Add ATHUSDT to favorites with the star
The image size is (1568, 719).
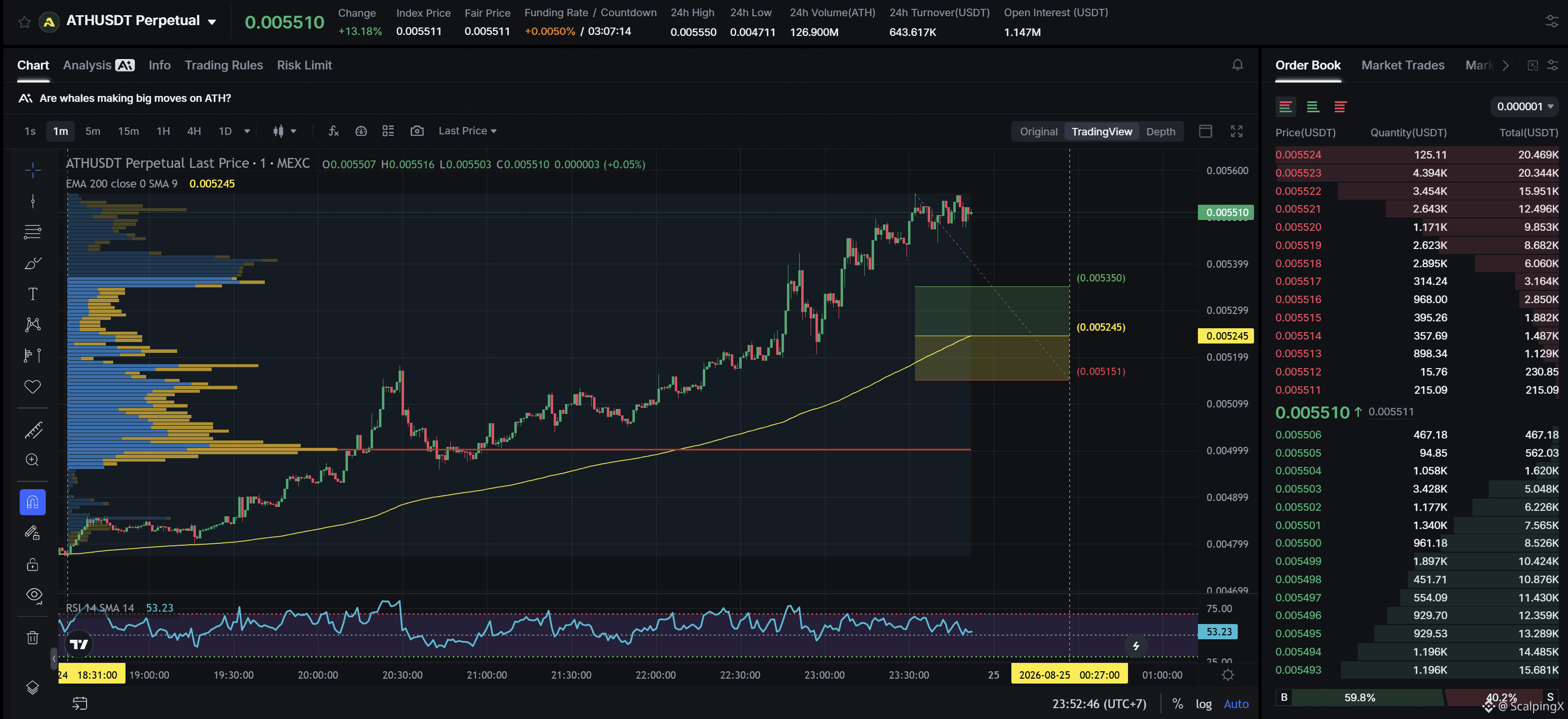[x=24, y=23]
